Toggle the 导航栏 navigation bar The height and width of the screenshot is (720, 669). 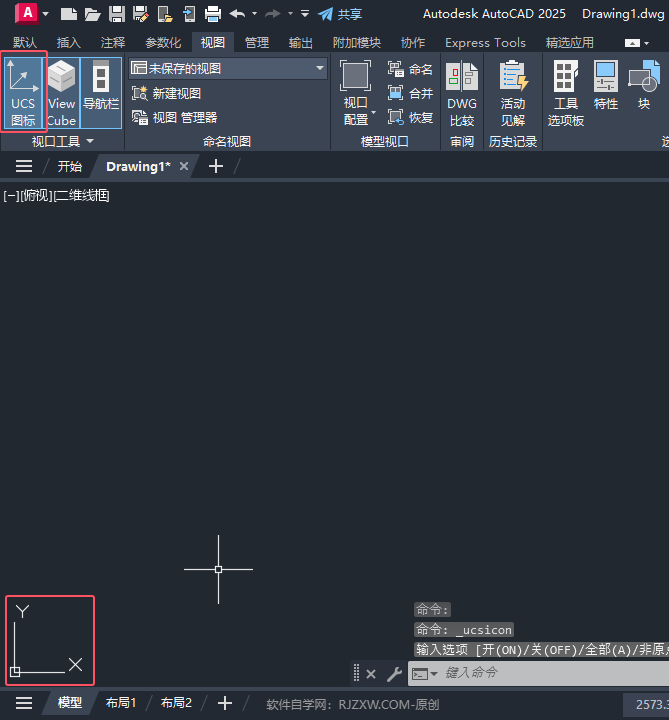tap(101, 93)
